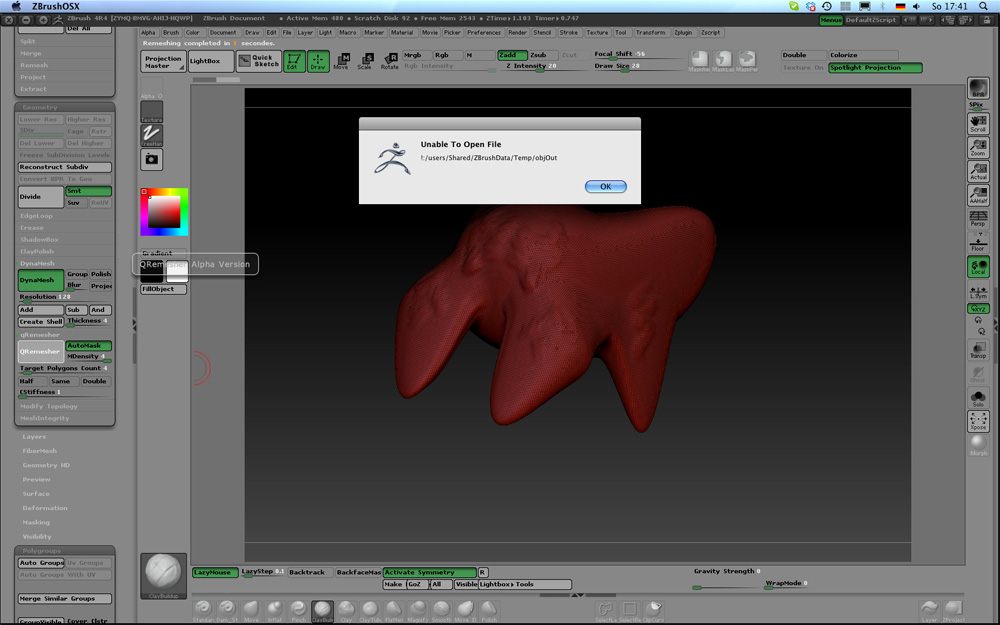Open the Brush menu
Image resolution: width=1000 pixels, height=625 pixels.
click(x=171, y=33)
